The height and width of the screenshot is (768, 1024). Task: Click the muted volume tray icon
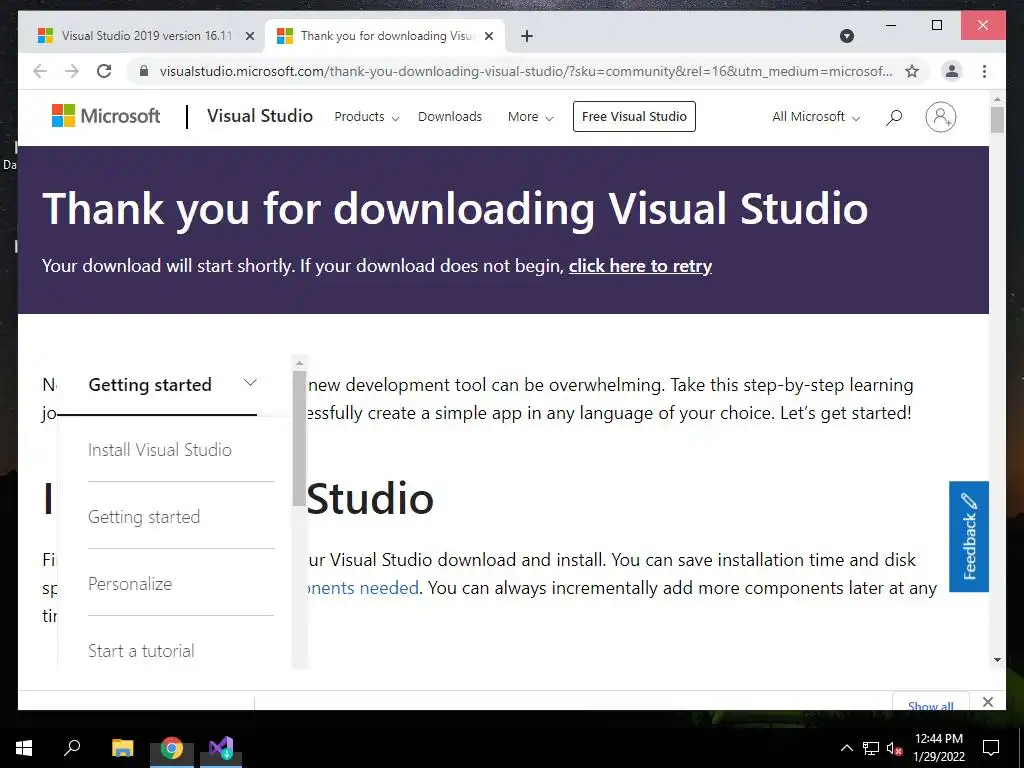coord(894,748)
